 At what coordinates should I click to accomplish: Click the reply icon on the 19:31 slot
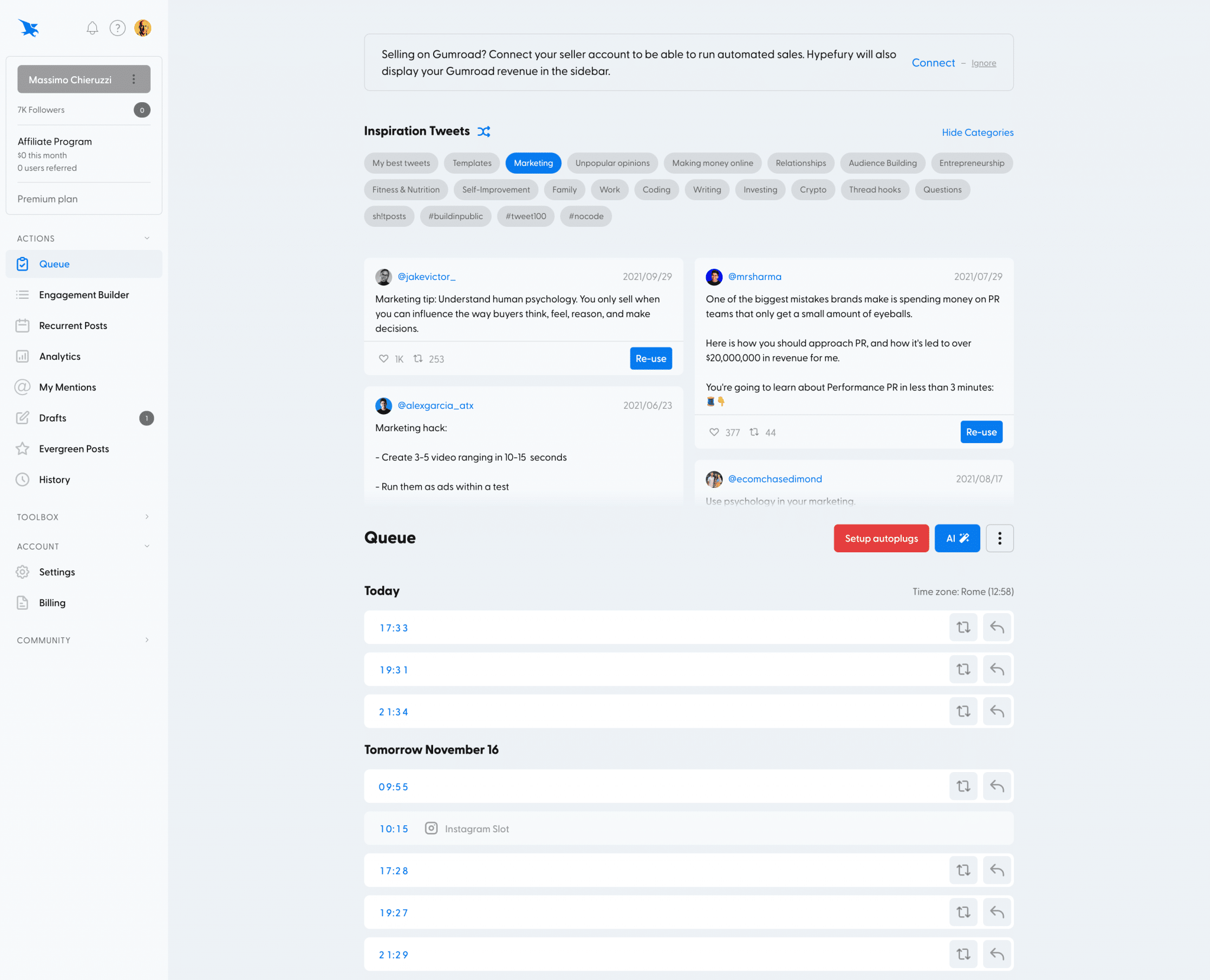pos(997,669)
